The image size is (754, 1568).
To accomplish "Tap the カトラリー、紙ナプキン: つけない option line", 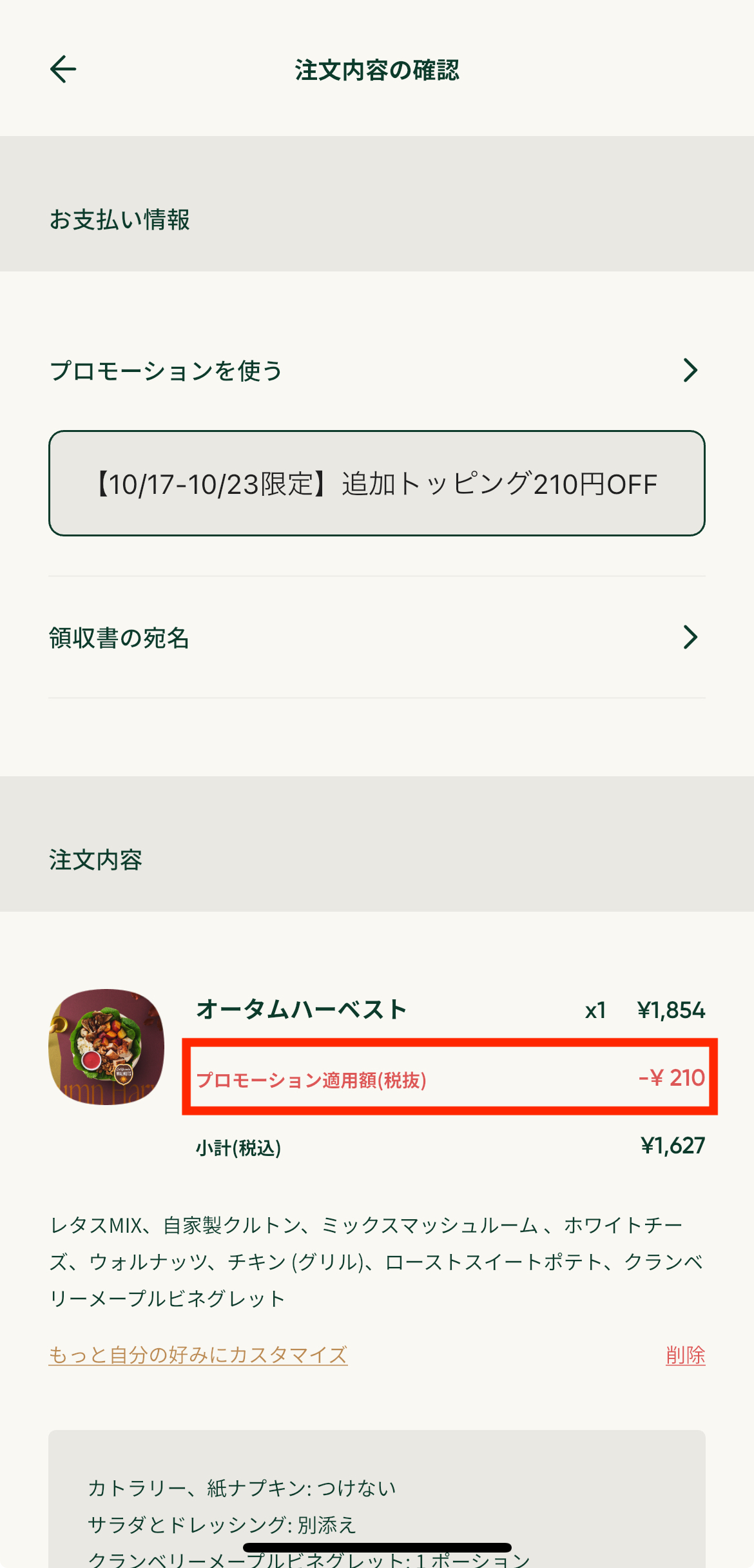I will 242,1488.
